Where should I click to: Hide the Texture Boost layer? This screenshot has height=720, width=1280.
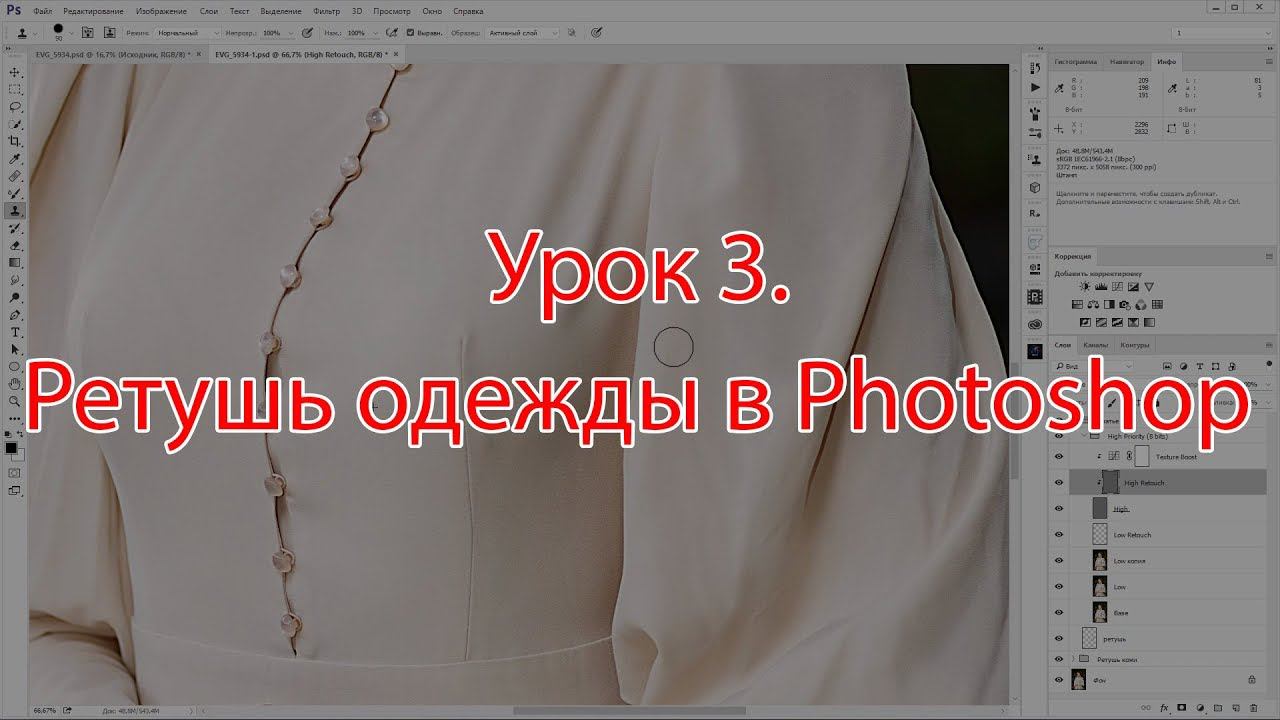[1059, 456]
